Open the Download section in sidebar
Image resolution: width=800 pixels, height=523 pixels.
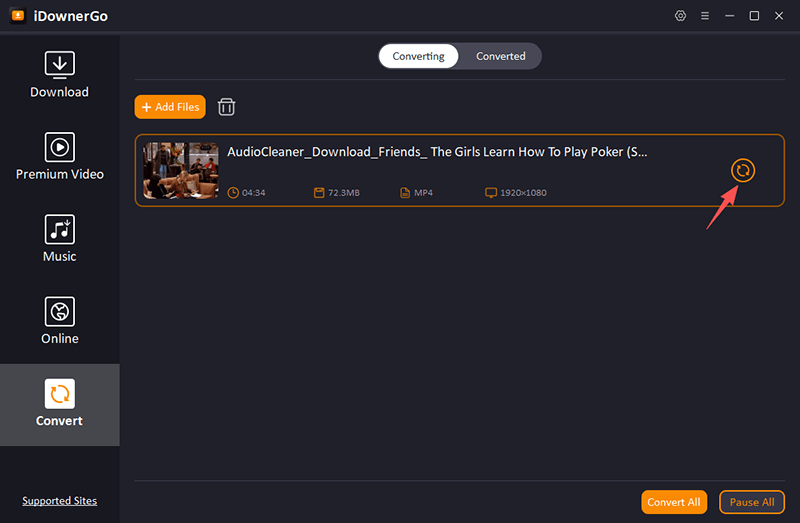[x=59, y=75]
